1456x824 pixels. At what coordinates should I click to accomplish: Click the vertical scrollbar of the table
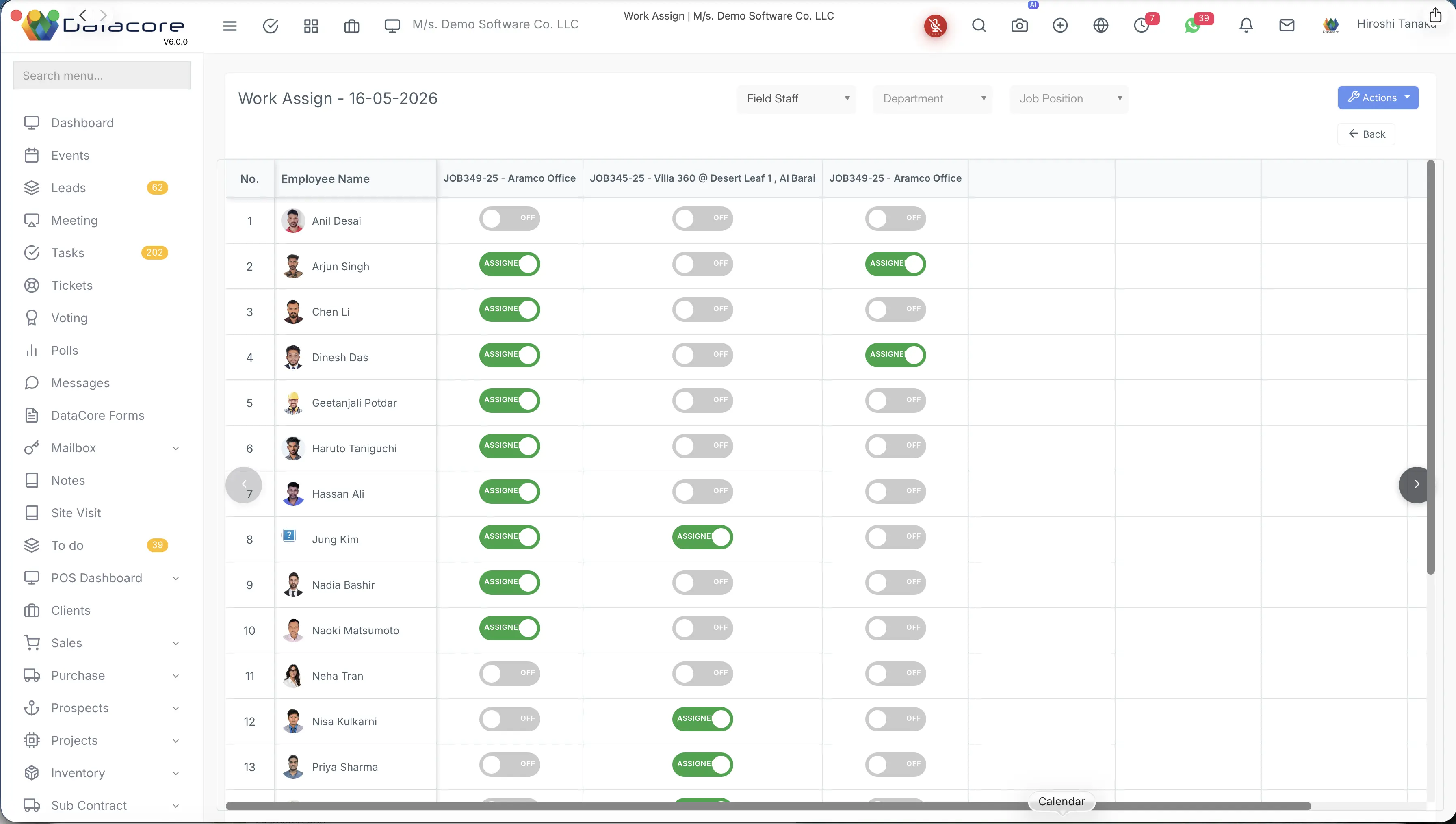tap(1430, 367)
